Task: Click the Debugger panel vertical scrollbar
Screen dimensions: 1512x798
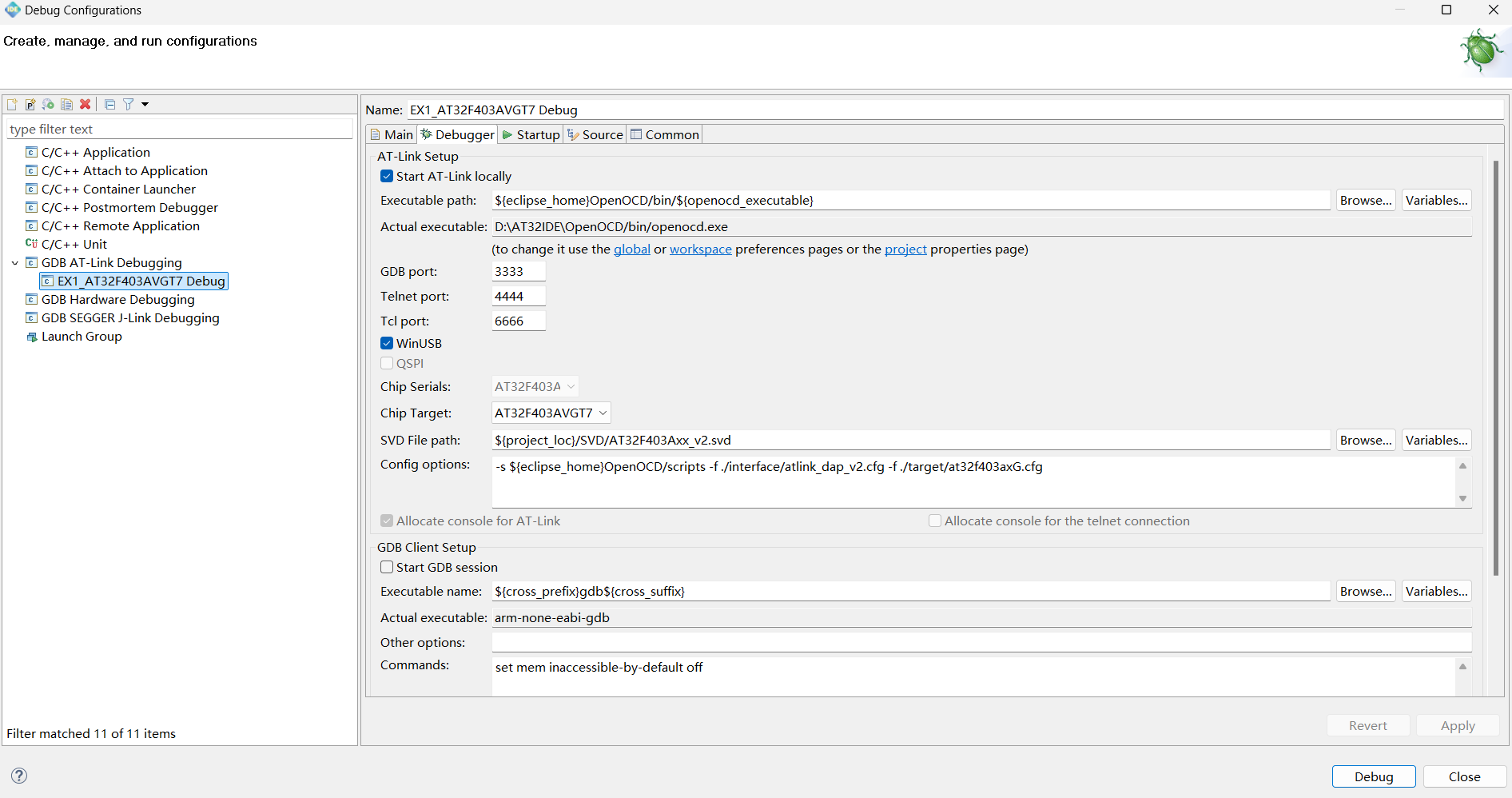Action: click(1496, 368)
